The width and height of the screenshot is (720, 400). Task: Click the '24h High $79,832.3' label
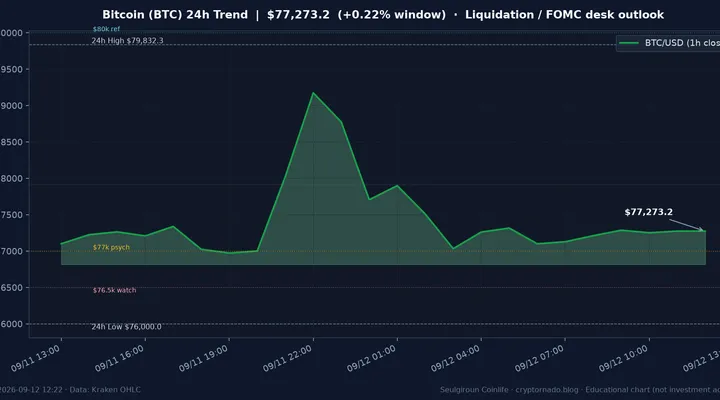(127, 40)
